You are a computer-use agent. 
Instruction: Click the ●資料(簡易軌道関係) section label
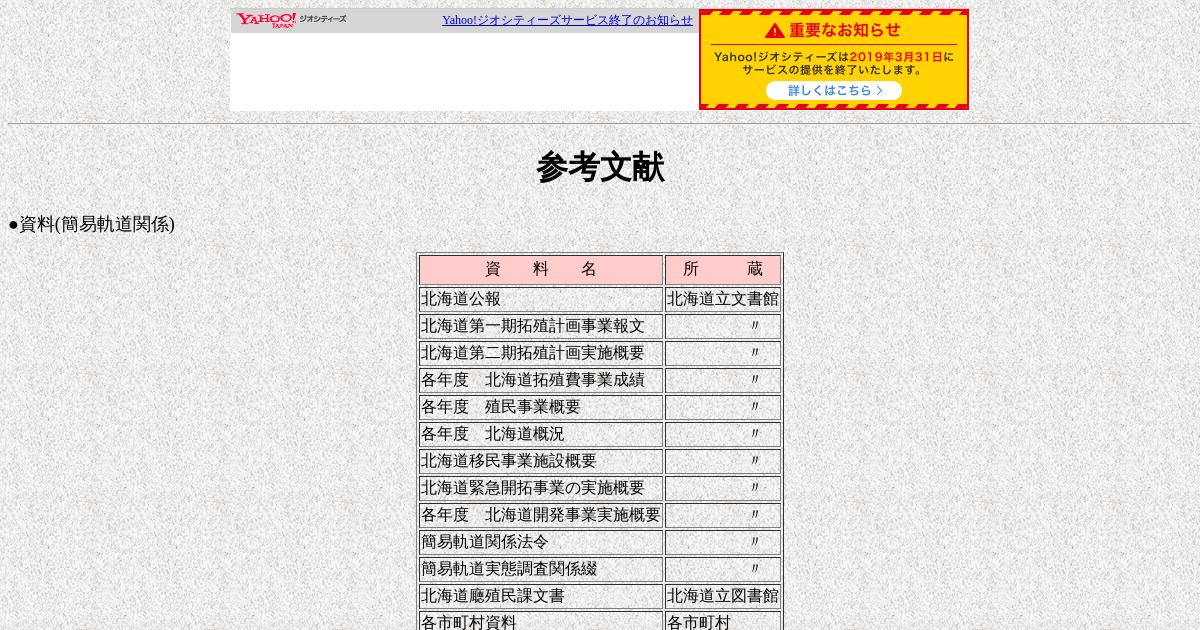[x=92, y=224]
